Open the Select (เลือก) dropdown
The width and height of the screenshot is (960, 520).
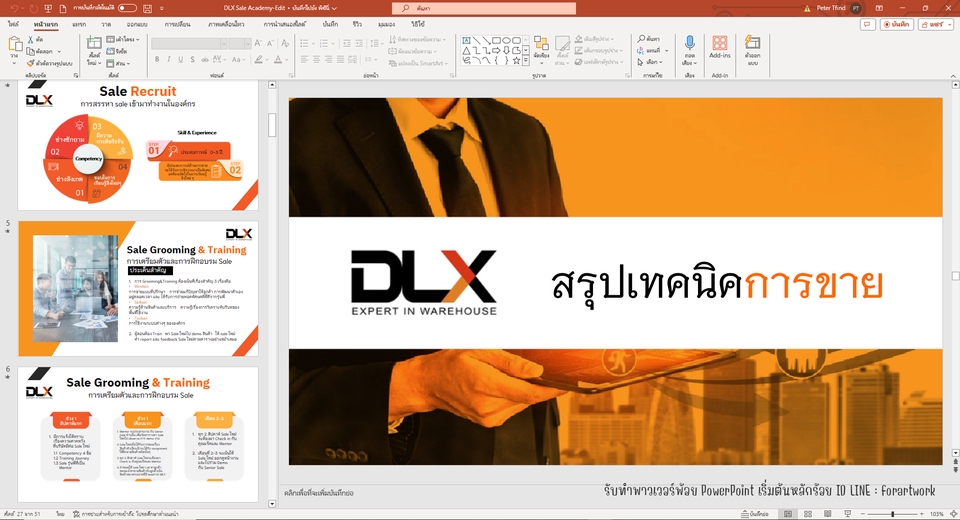pyautogui.click(x=648, y=62)
